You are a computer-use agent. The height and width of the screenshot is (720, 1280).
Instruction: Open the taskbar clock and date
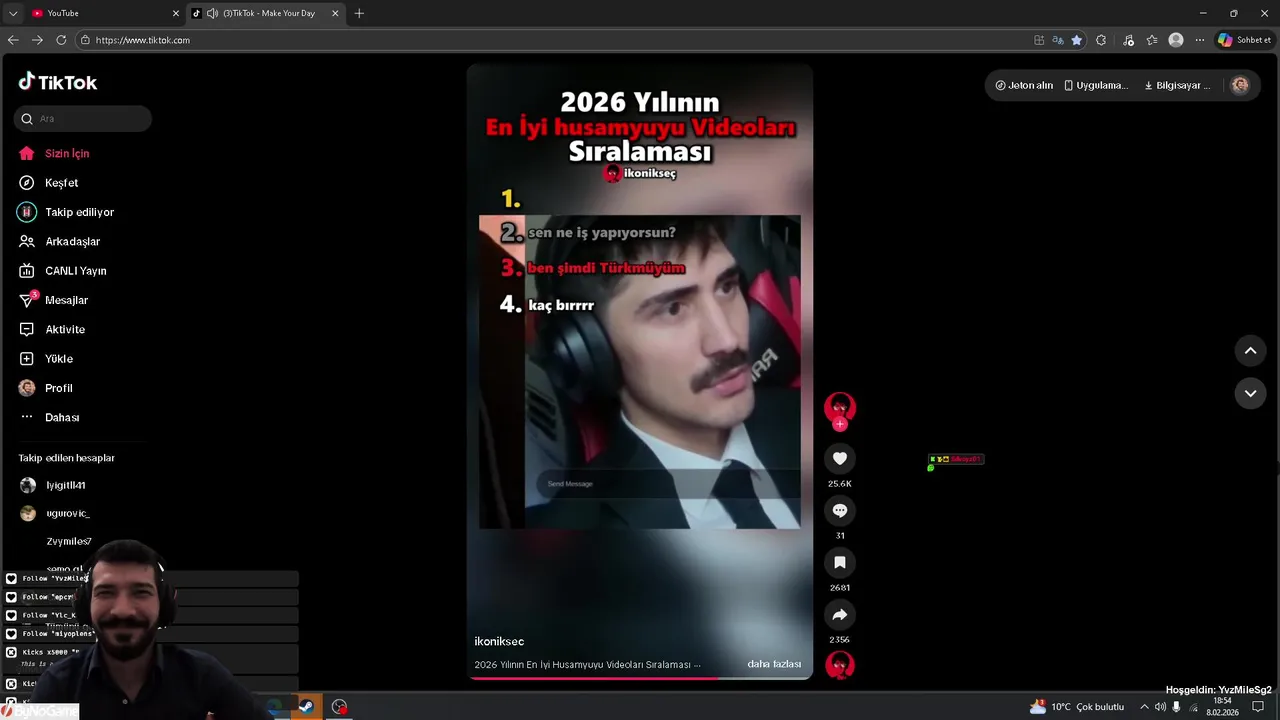coord(1222,707)
